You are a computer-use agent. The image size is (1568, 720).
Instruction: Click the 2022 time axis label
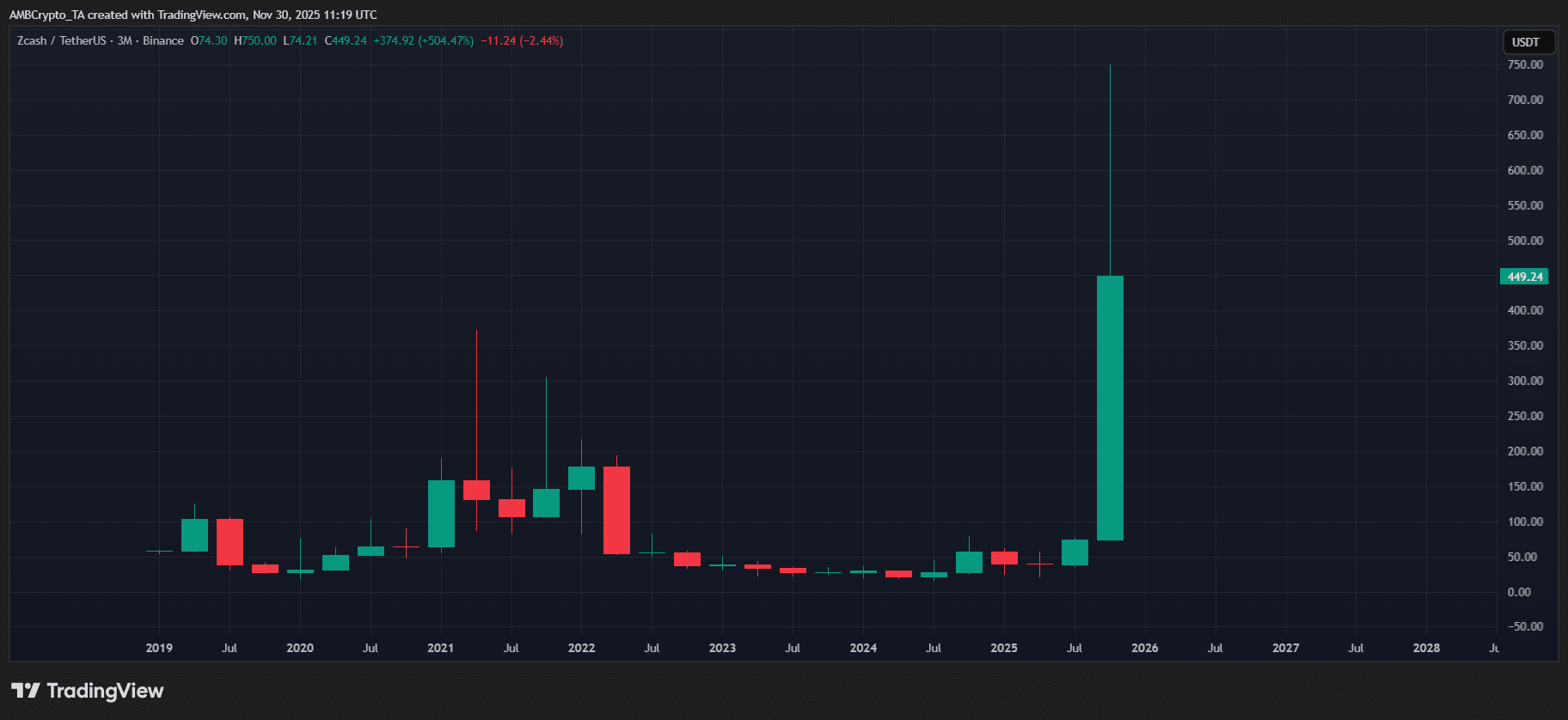(582, 648)
